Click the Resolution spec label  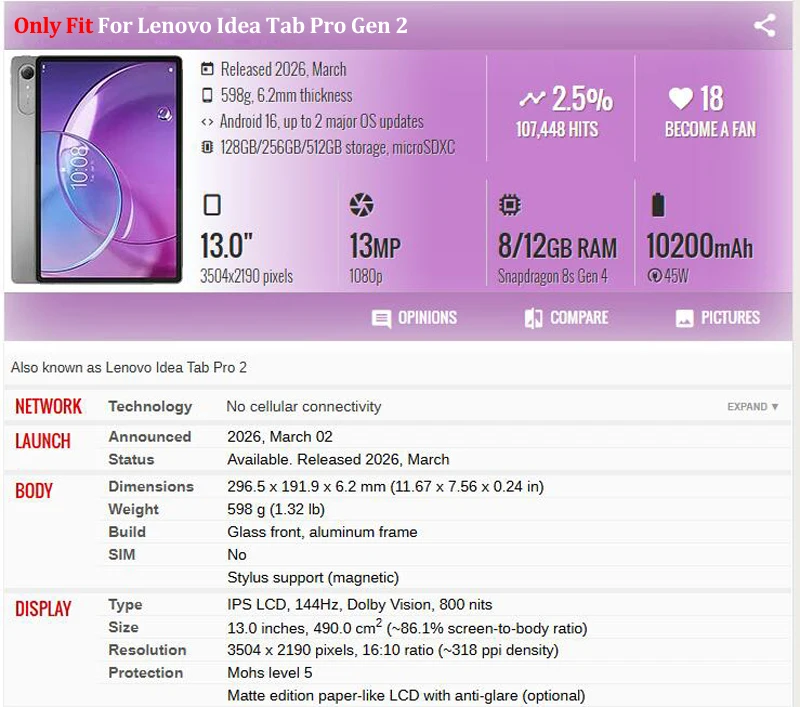147,650
